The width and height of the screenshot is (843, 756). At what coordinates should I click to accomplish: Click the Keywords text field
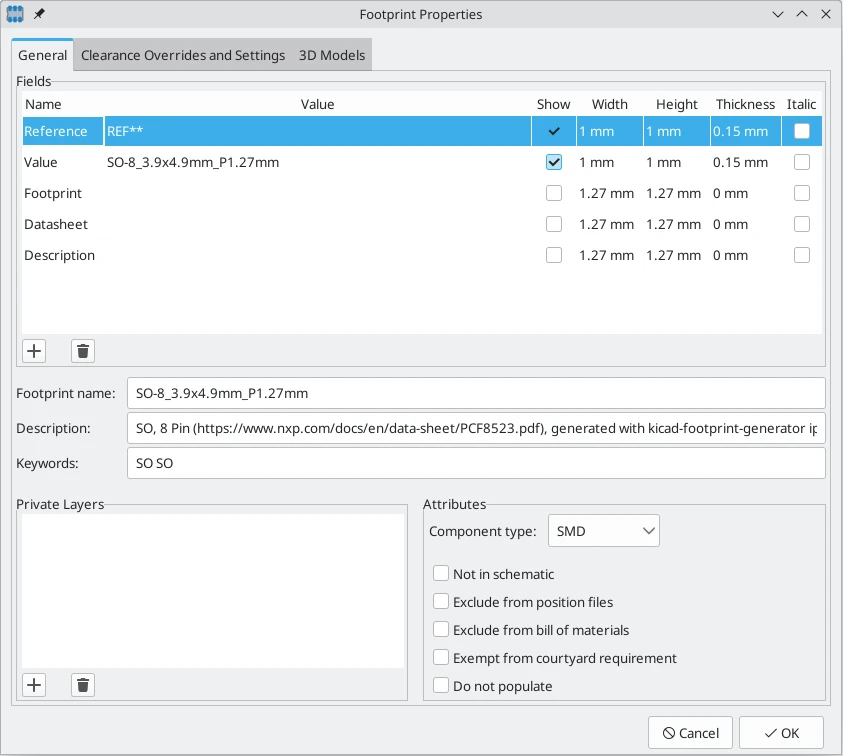click(475, 463)
